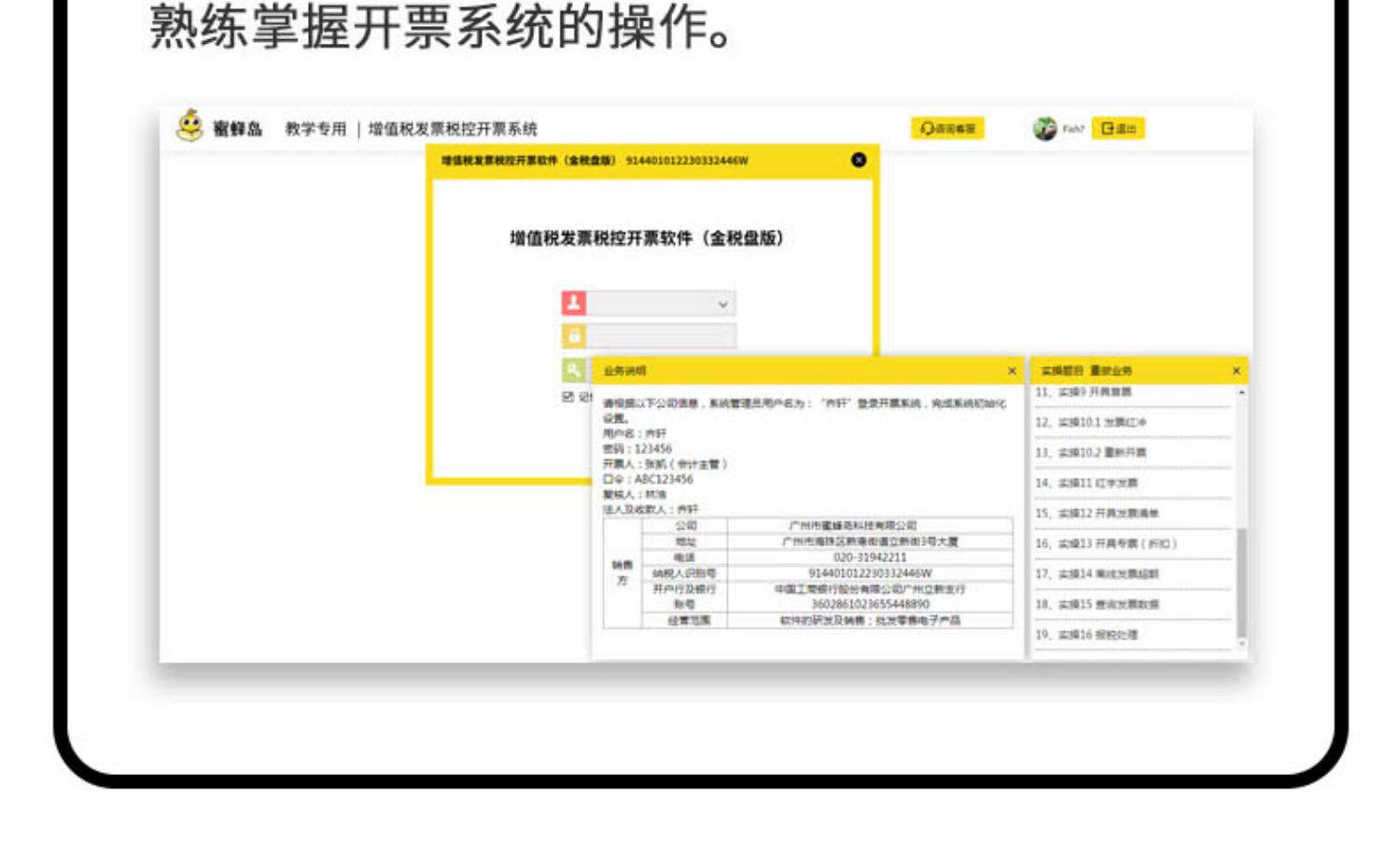Click the ABC123456 line in instructions

click(648, 479)
